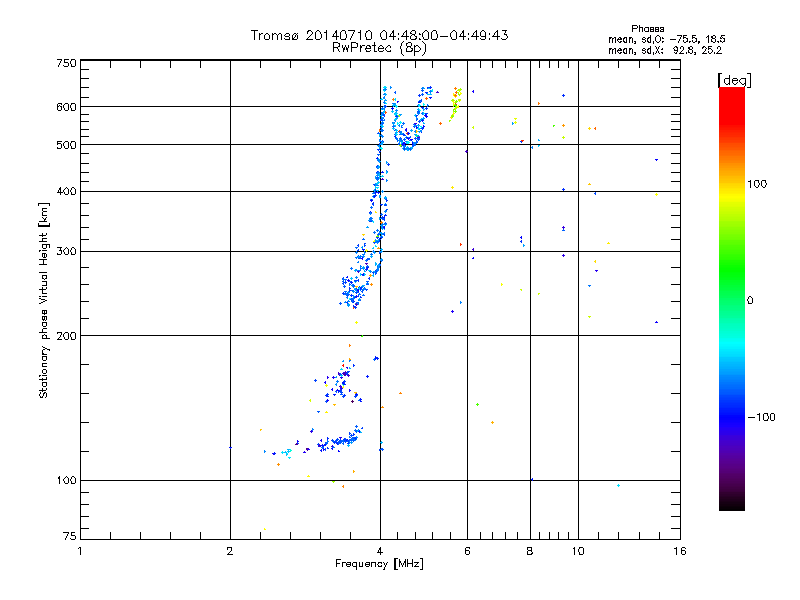
Task: Click the yellow-green echo cluster near 6 MHz
Action: (x=455, y=105)
